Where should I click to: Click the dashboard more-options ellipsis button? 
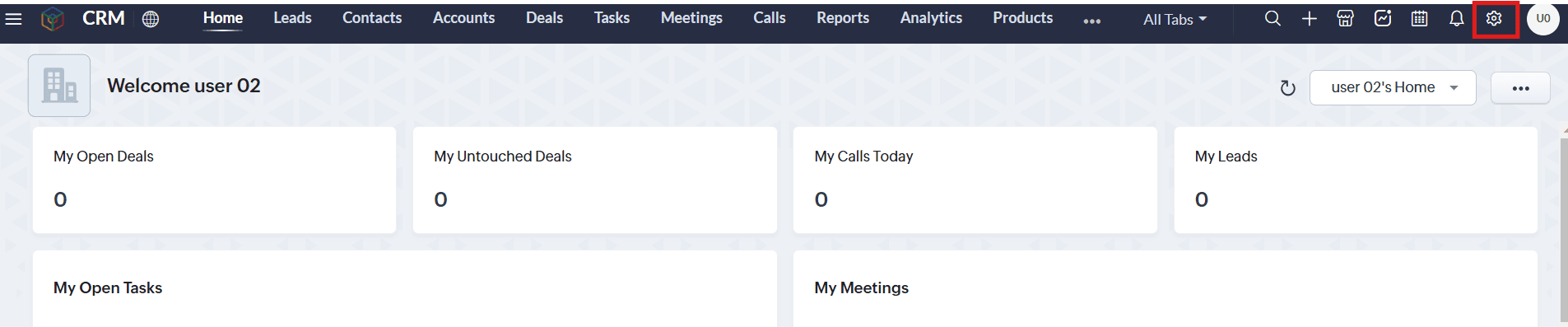1520,88
